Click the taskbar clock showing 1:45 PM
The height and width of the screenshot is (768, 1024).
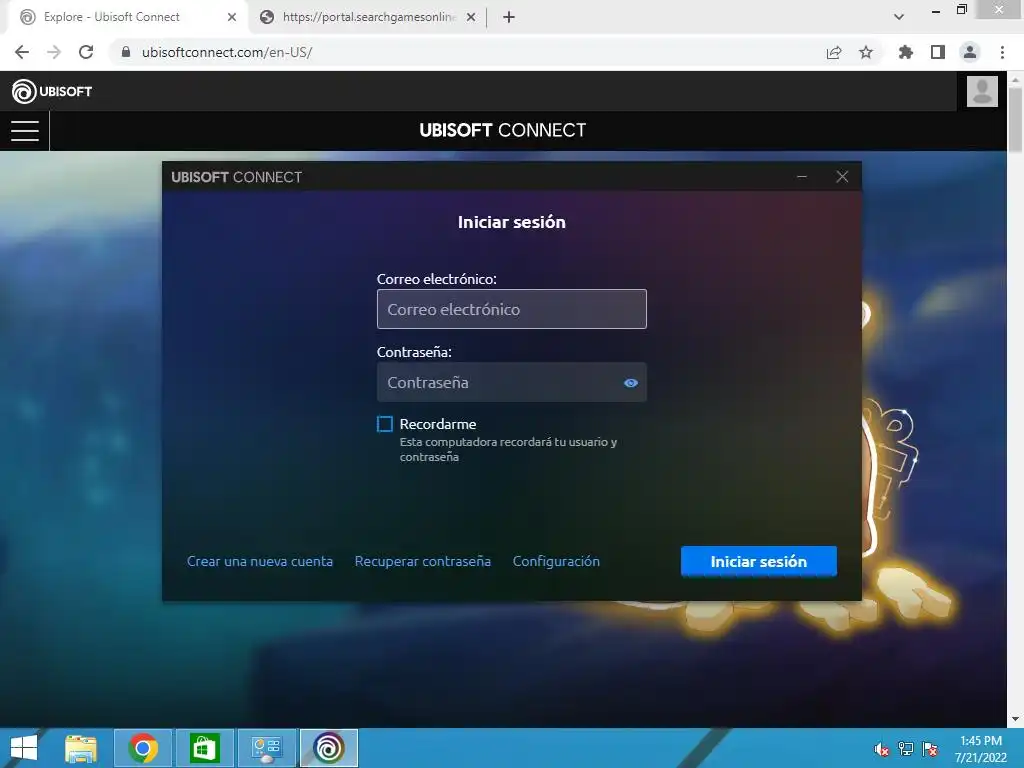[980, 748]
